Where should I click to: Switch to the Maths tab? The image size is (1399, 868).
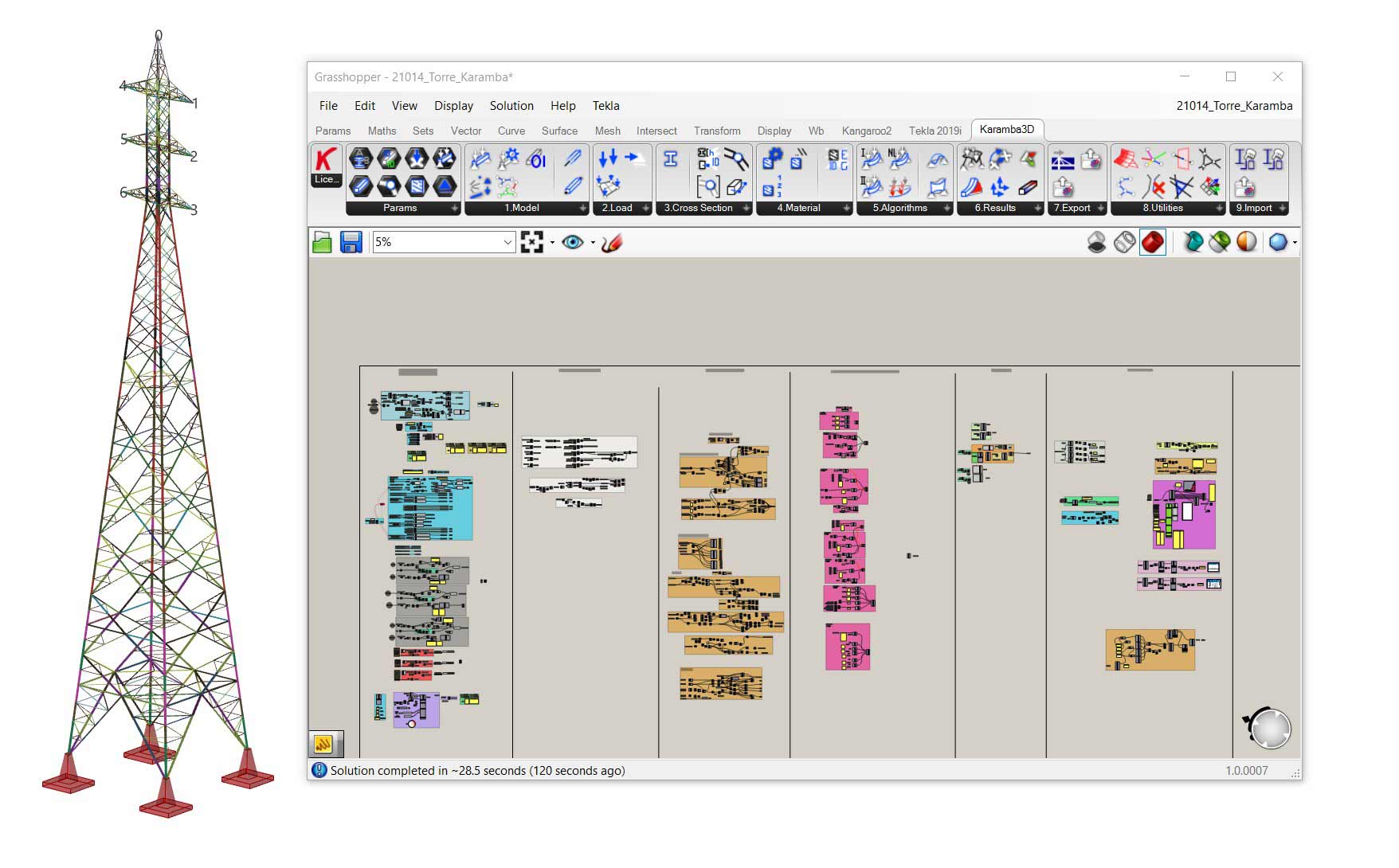coord(382,131)
